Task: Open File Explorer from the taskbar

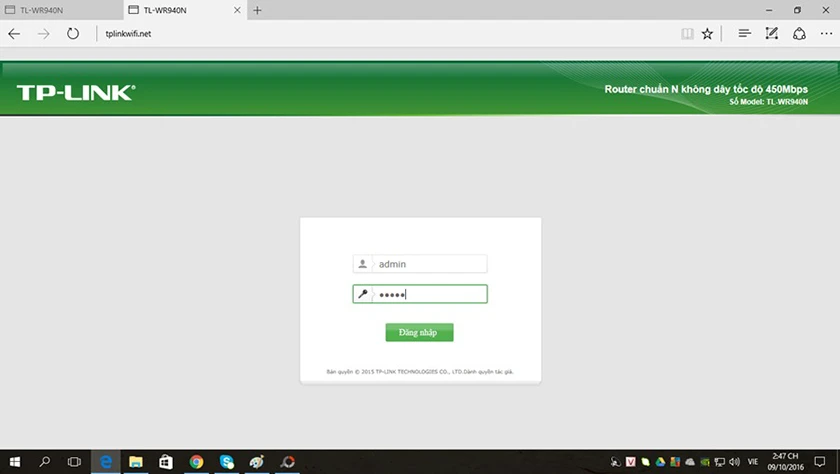Action: 136,462
